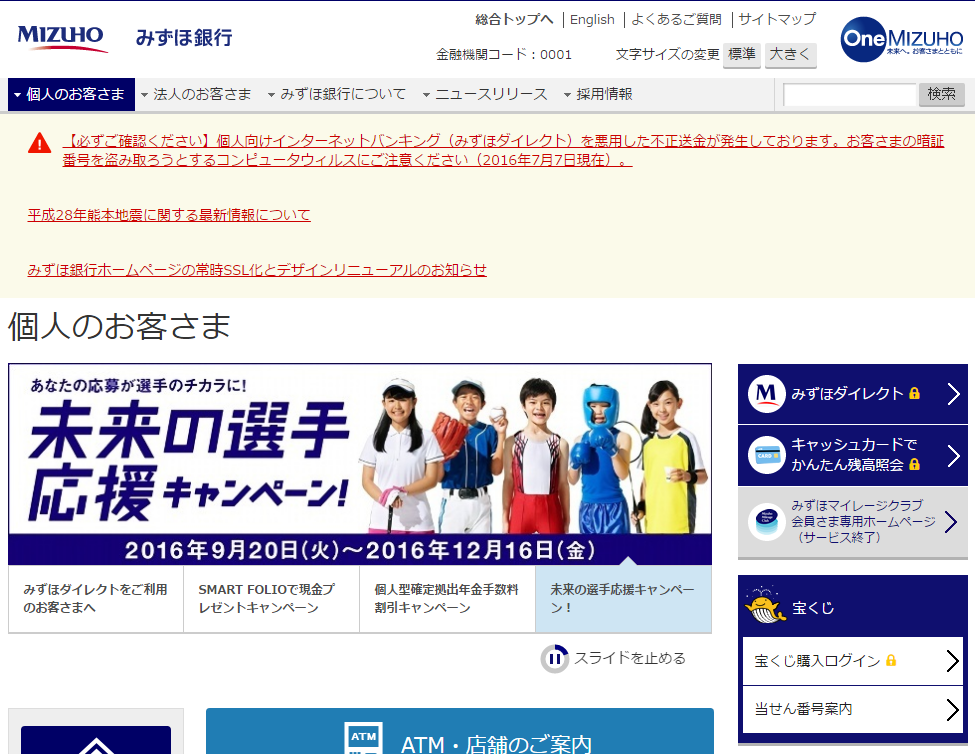The width and height of the screenshot is (975, 754).
Task: Open 当せん番号案内 link
Action: pyautogui.click(x=803, y=709)
